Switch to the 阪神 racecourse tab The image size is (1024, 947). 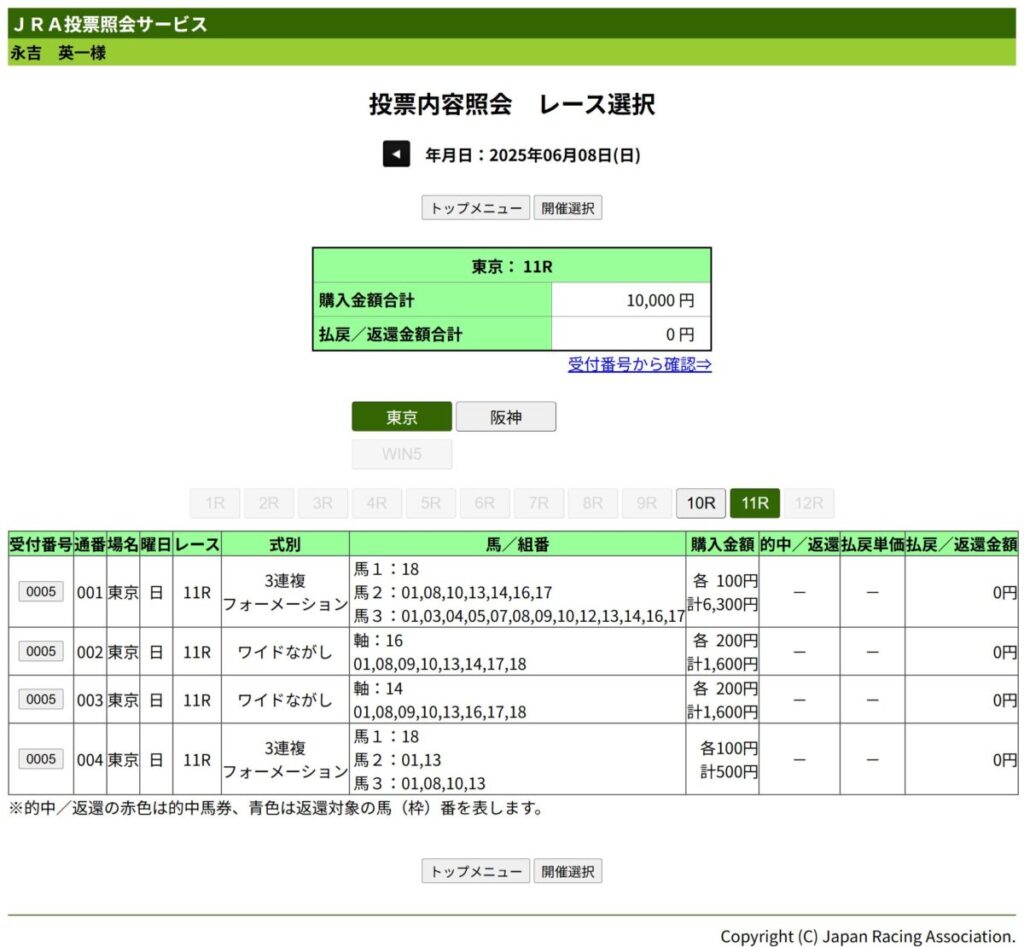pyautogui.click(x=506, y=417)
